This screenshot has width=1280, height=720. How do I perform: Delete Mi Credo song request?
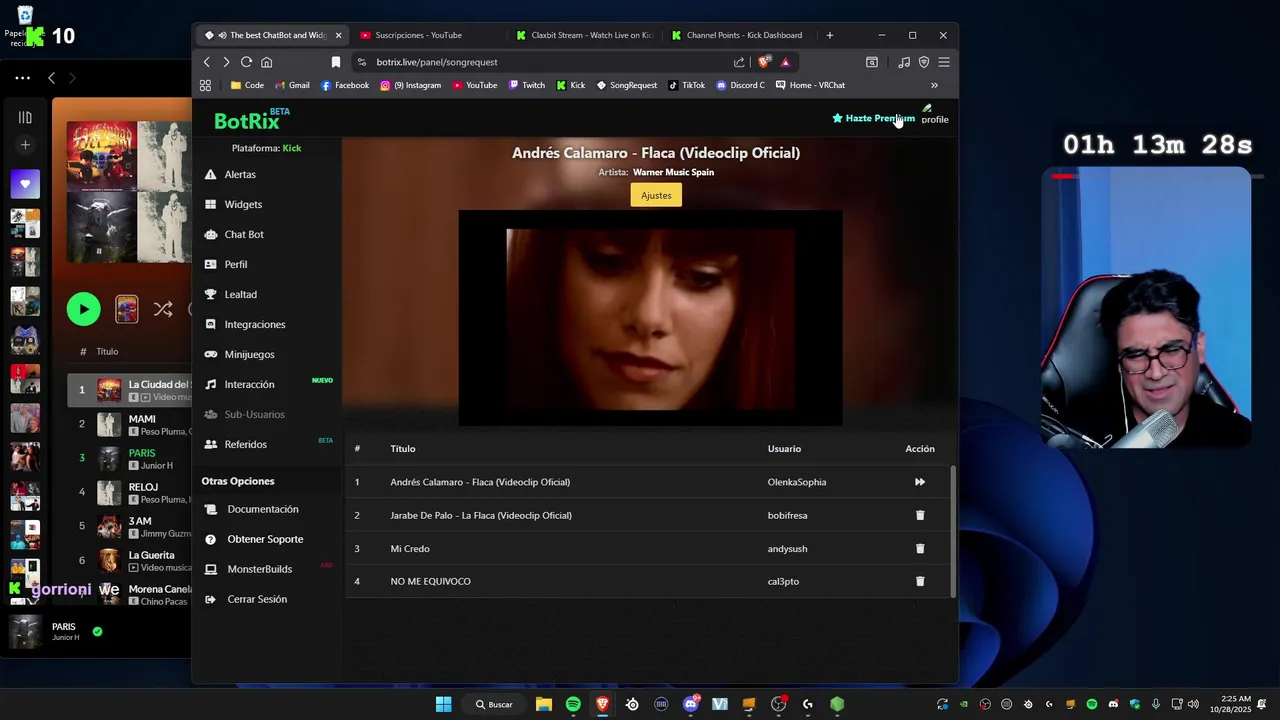[920, 548]
